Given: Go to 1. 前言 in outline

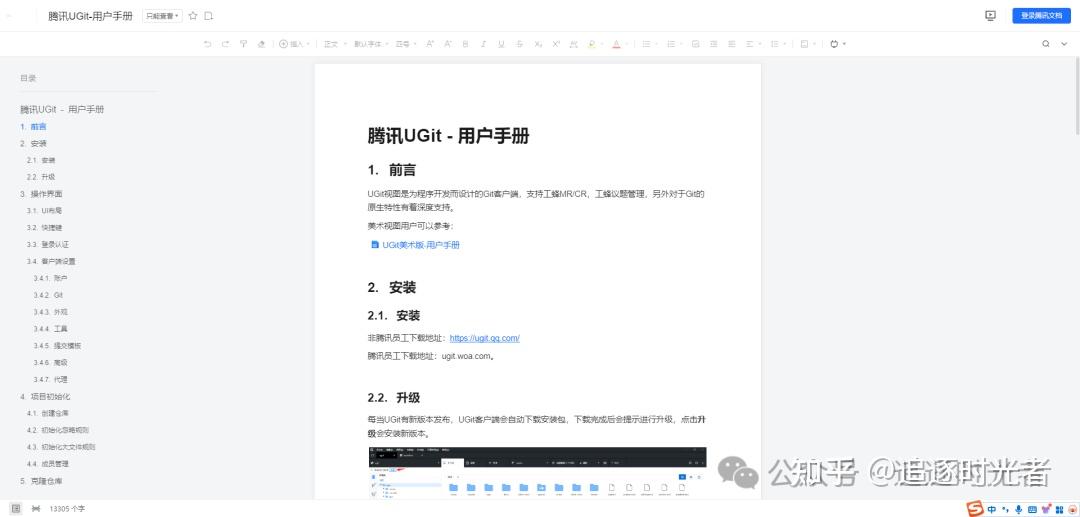Looking at the screenshot, I should pyautogui.click(x=34, y=127).
